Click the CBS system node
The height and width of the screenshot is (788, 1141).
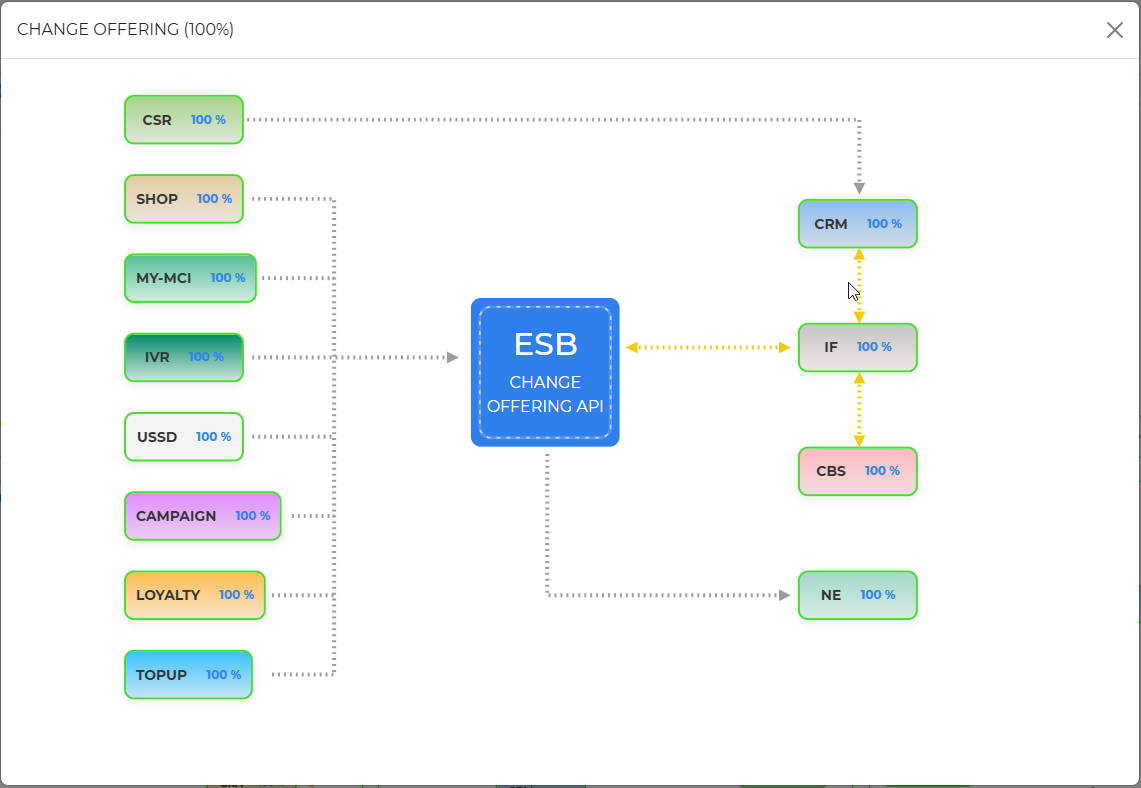(x=857, y=471)
